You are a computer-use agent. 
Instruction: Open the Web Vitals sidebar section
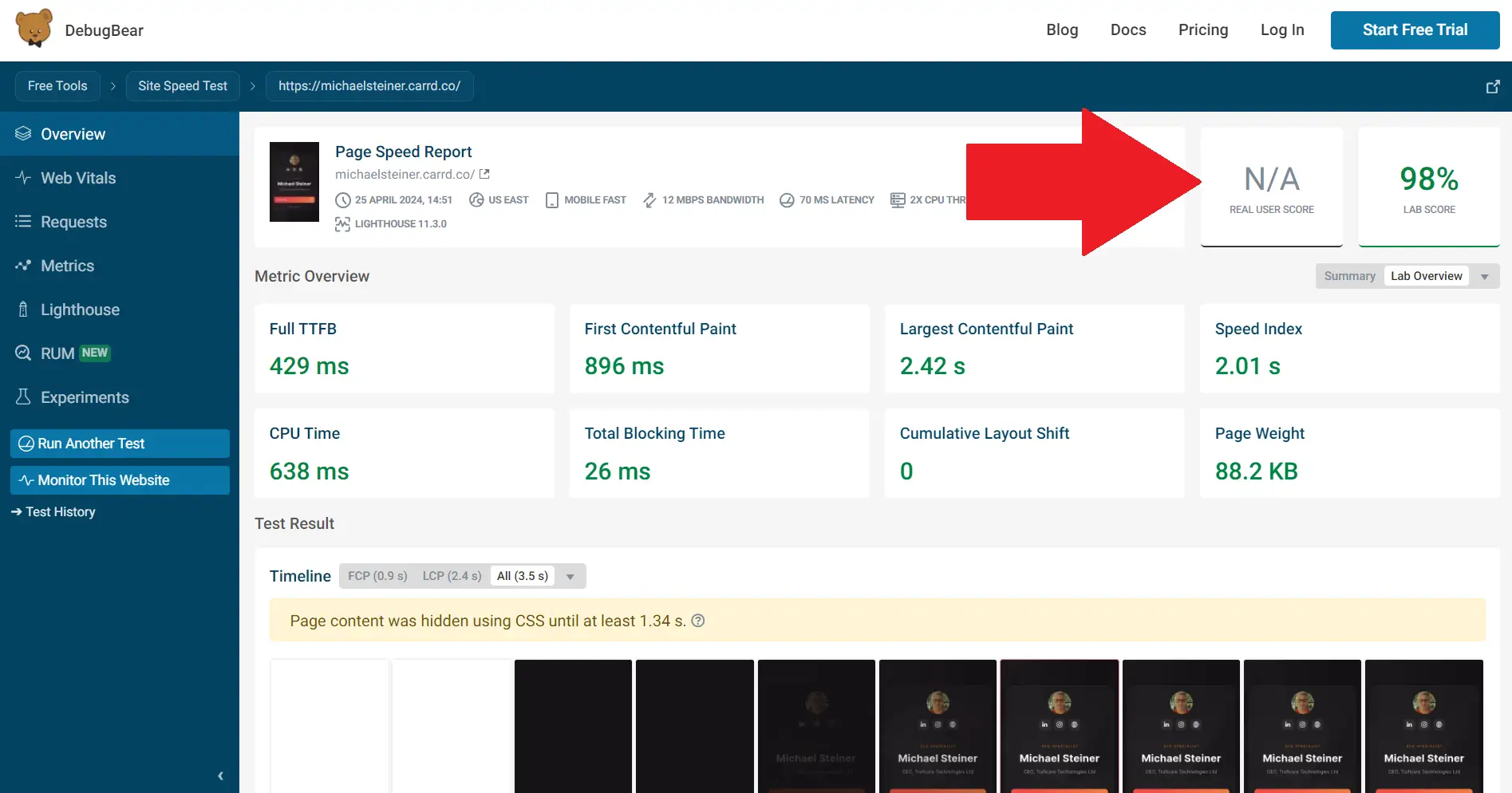coord(120,177)
